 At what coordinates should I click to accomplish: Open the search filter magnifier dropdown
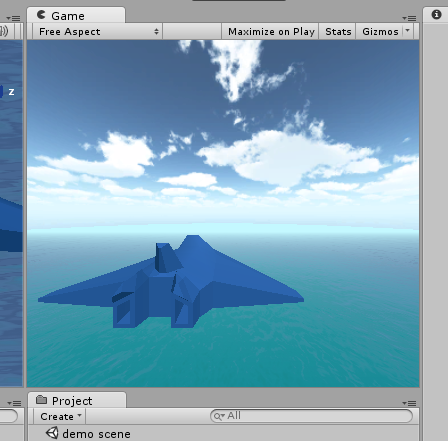pos(219,416)
